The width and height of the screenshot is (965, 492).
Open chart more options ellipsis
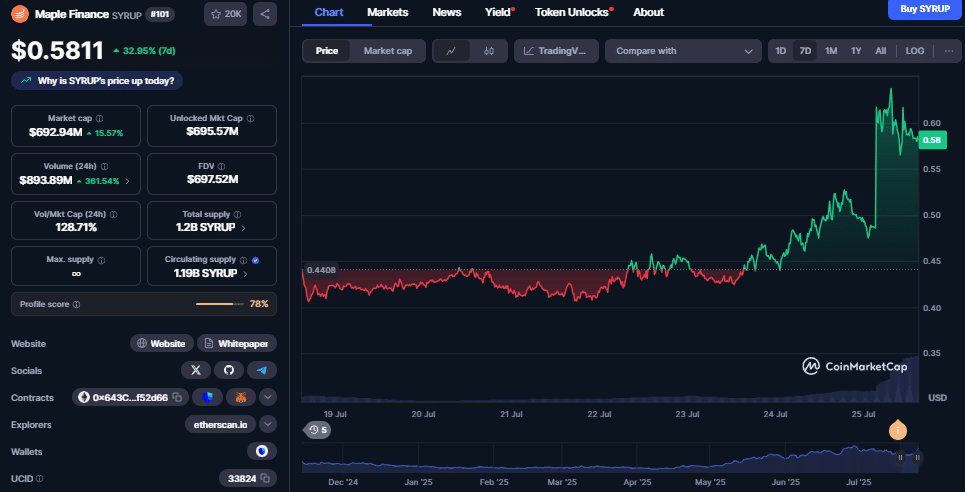point(948,51)
